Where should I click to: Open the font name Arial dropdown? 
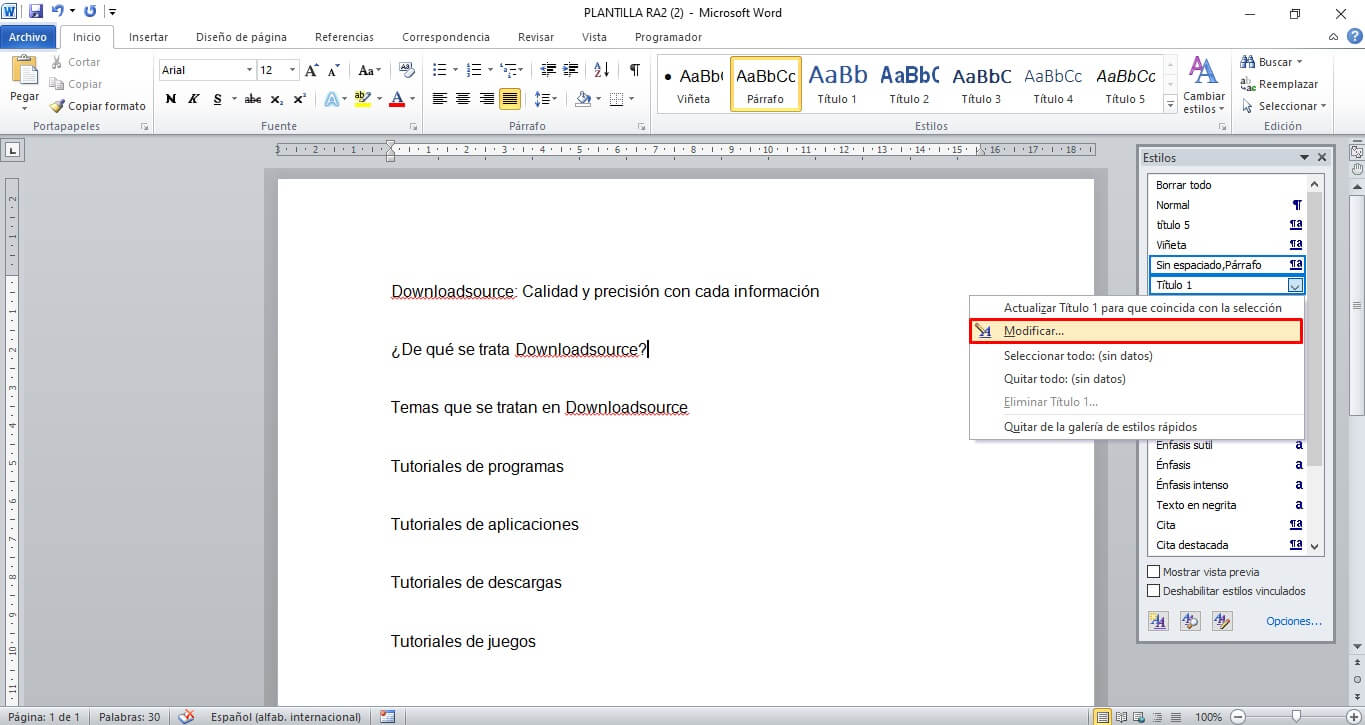click(249, 70)
